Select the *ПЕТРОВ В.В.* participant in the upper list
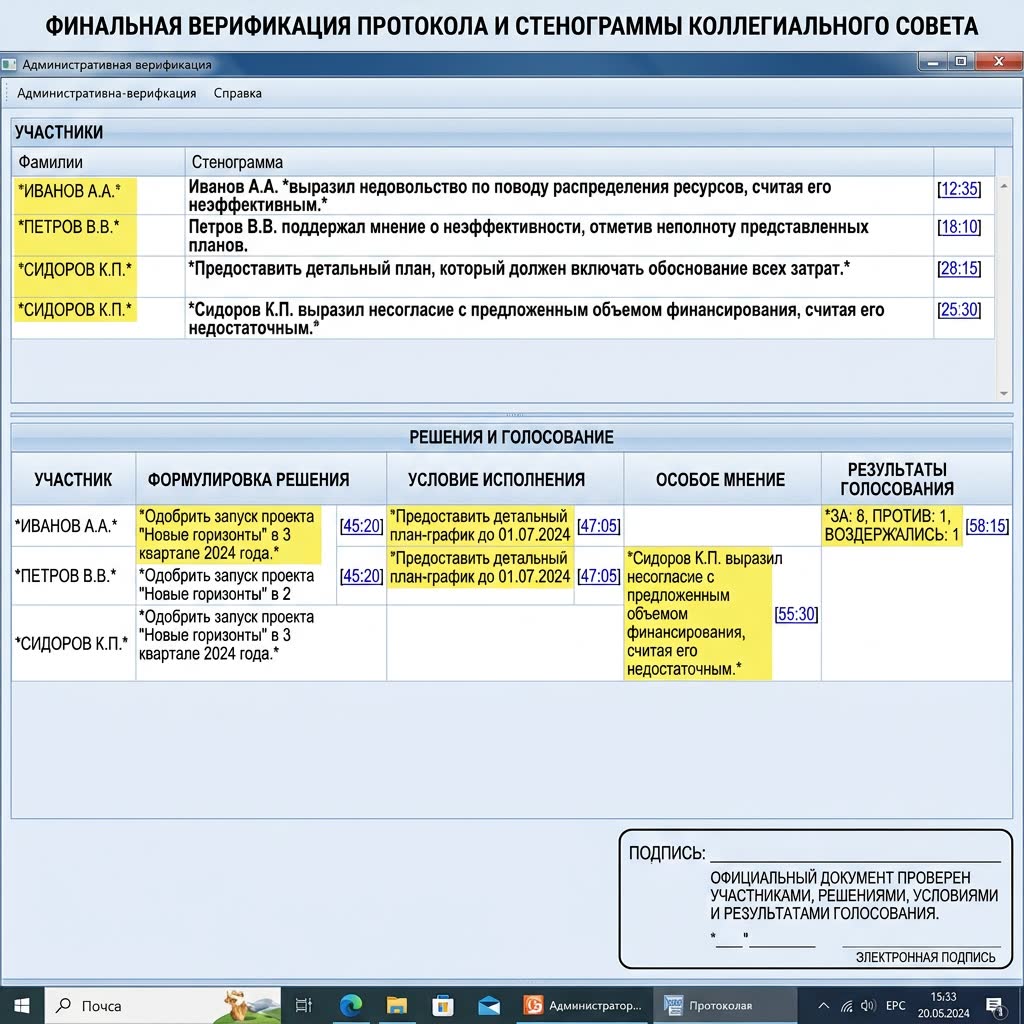The image size is (1024, 1024). tap(69, 227)
